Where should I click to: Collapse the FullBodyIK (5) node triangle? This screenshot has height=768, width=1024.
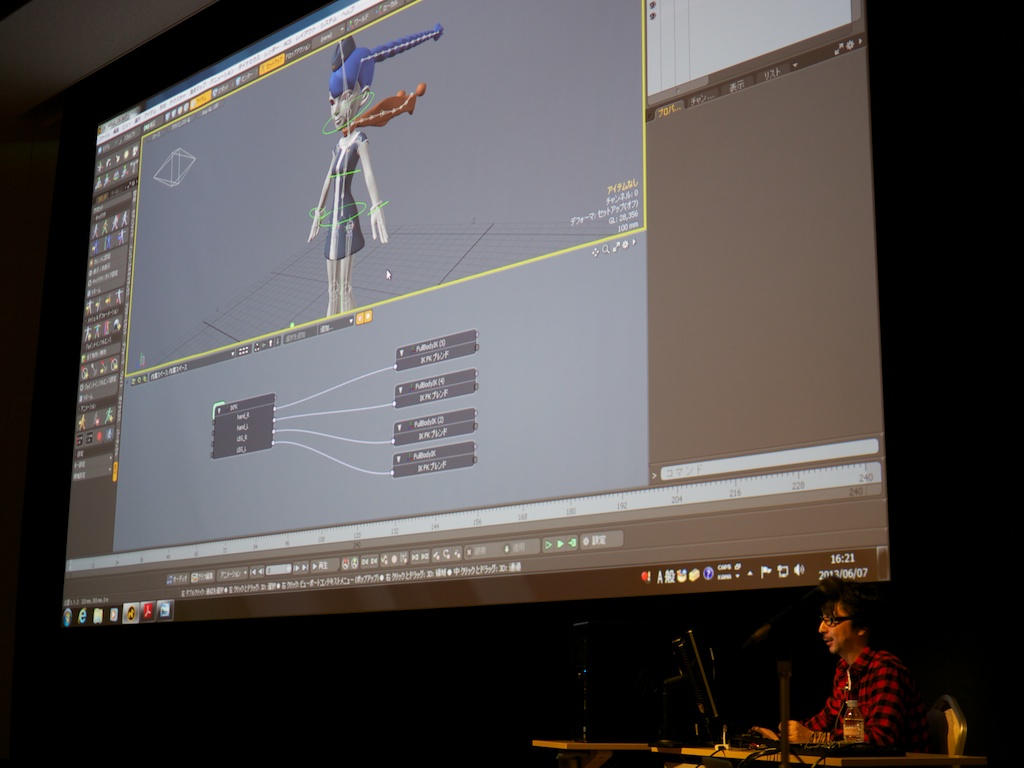401,353
